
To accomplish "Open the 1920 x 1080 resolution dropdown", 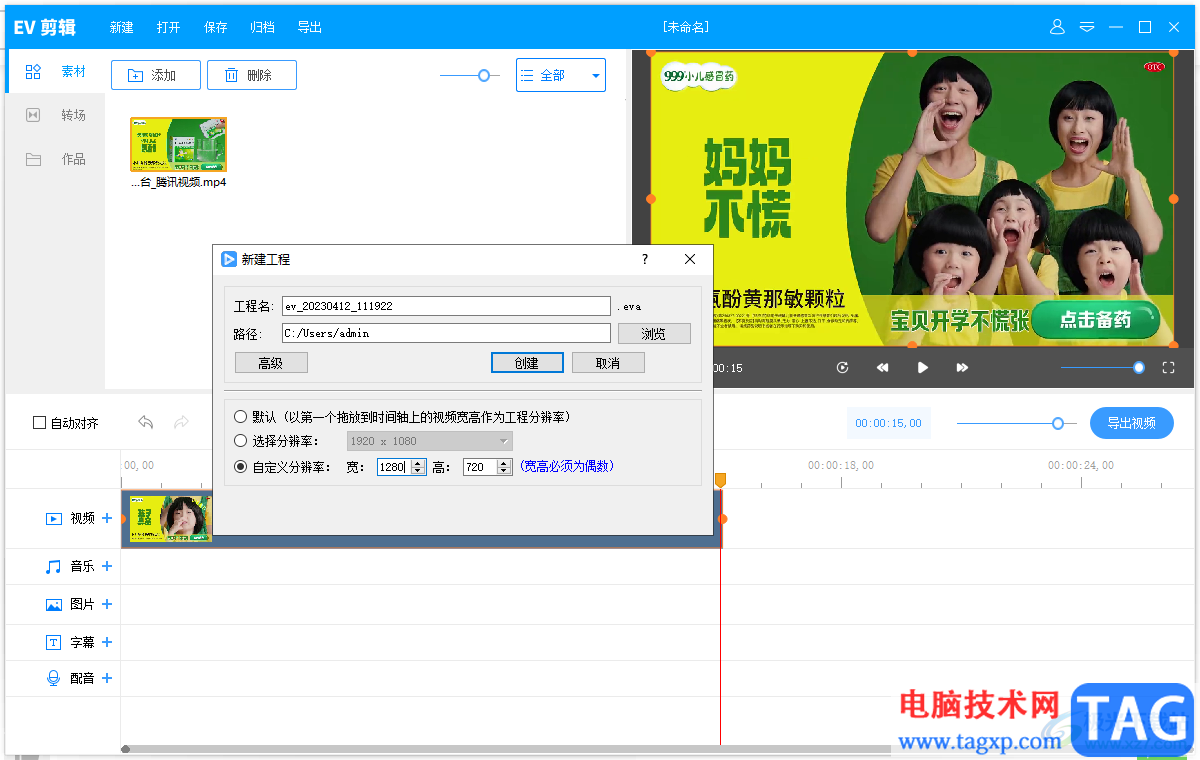I will click(430, 441).
